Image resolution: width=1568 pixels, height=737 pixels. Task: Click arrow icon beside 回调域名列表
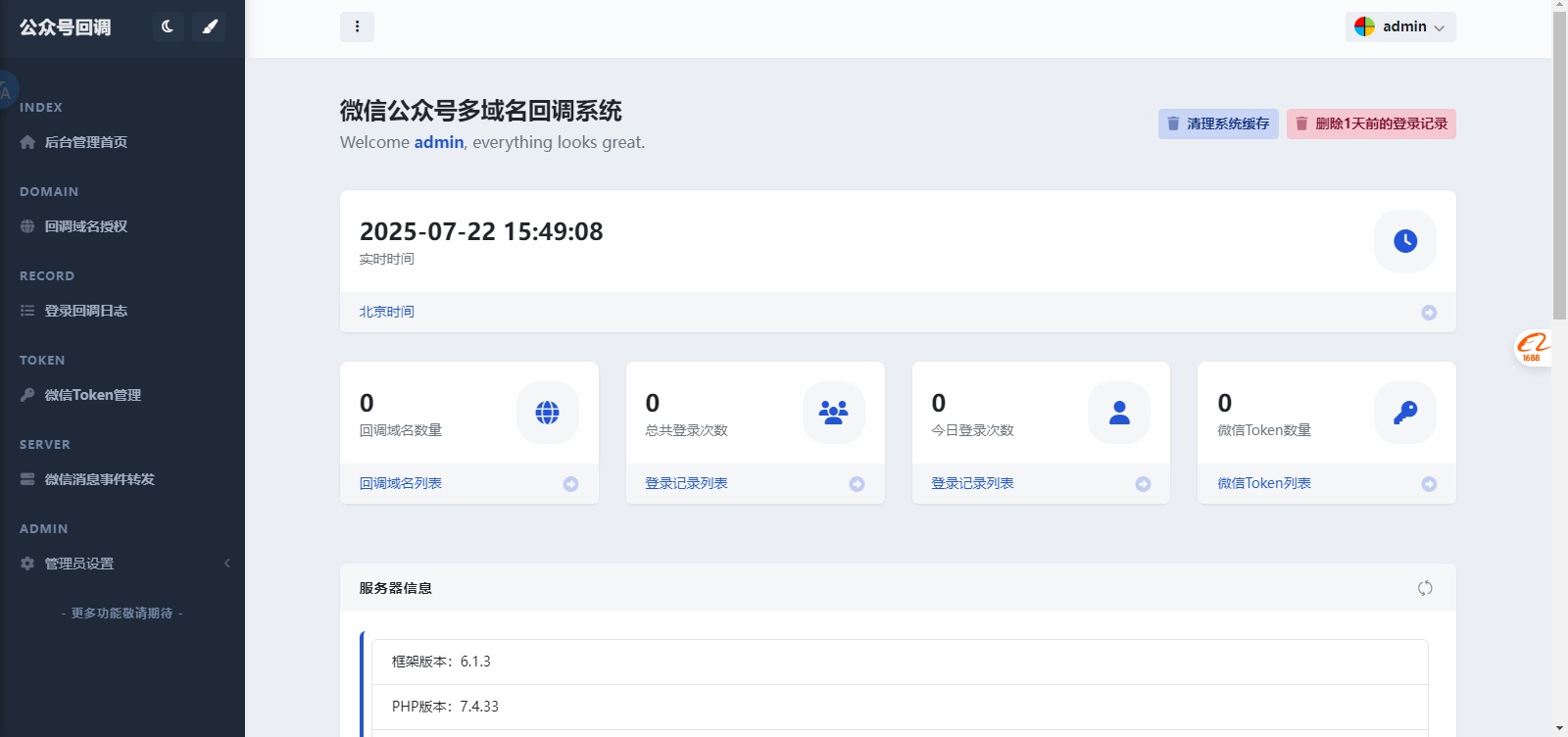point(570,484)
